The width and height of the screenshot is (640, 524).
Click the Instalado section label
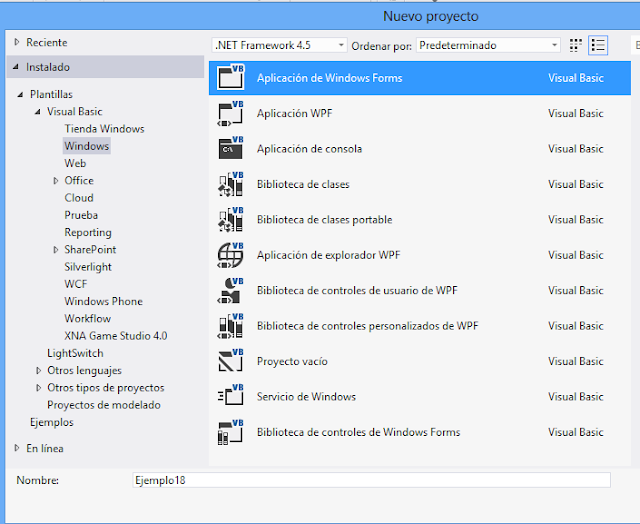pos(48,67)
